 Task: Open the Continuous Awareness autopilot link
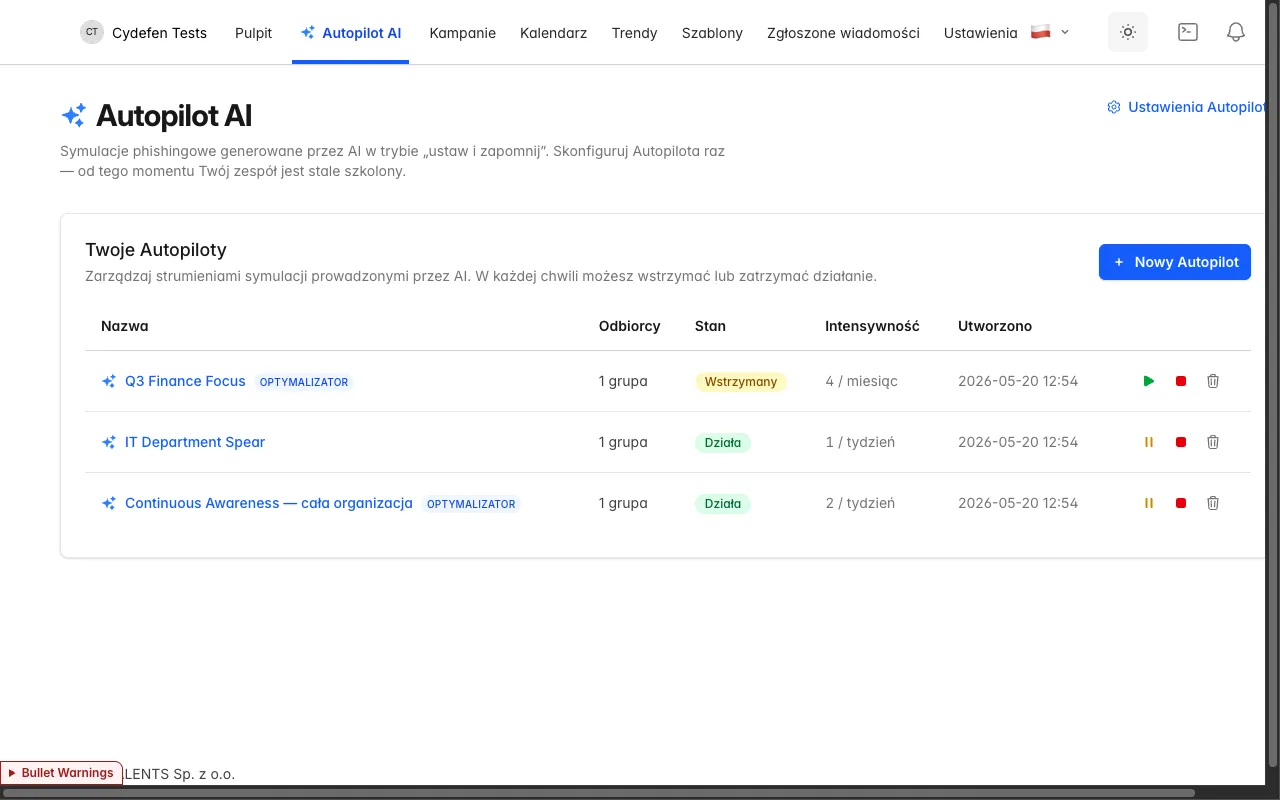(269, 503)
